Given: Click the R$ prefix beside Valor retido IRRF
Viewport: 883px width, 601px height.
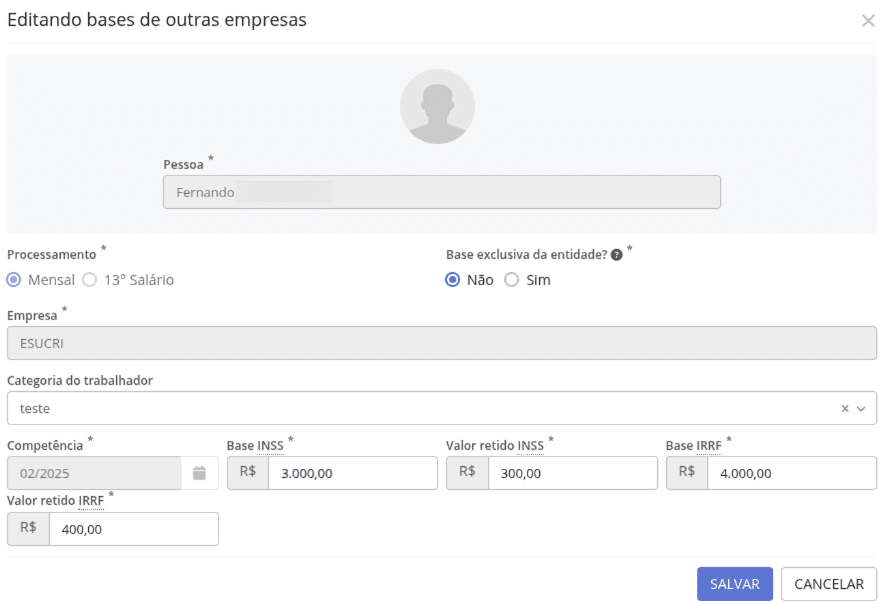Looking at the screenshot, I should [27, 528].
